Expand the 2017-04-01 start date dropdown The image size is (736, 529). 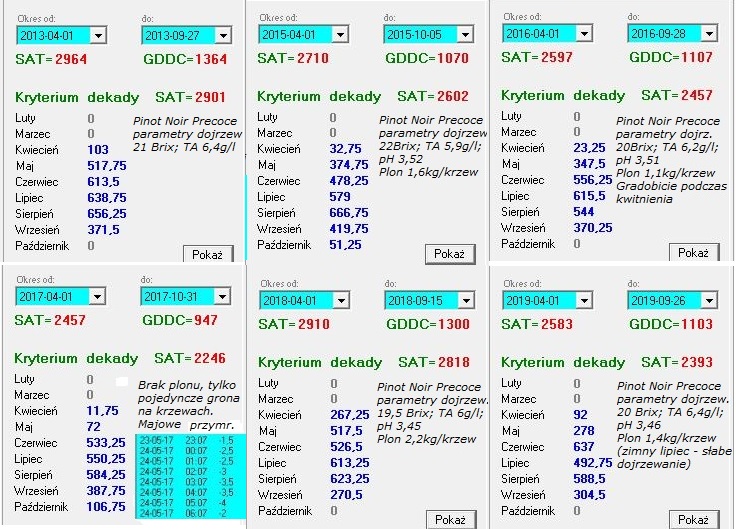(x=97, y=297)
